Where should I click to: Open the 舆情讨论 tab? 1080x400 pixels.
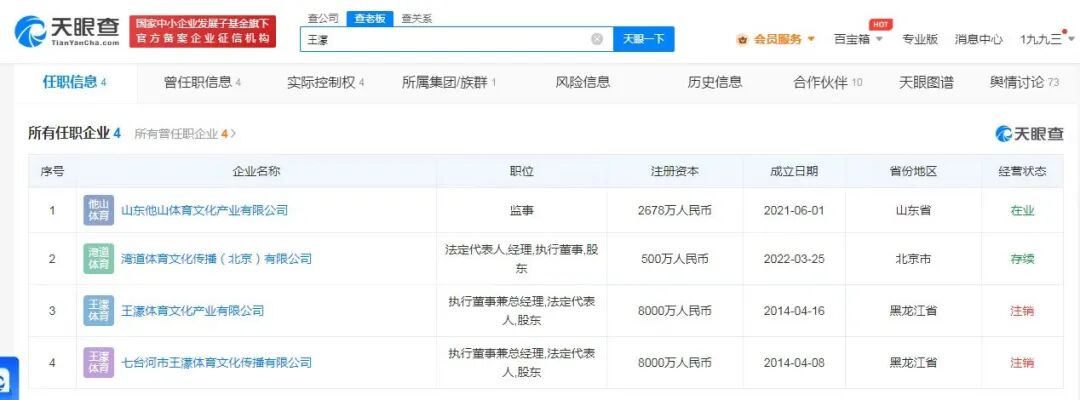[x=1024, y=83]
